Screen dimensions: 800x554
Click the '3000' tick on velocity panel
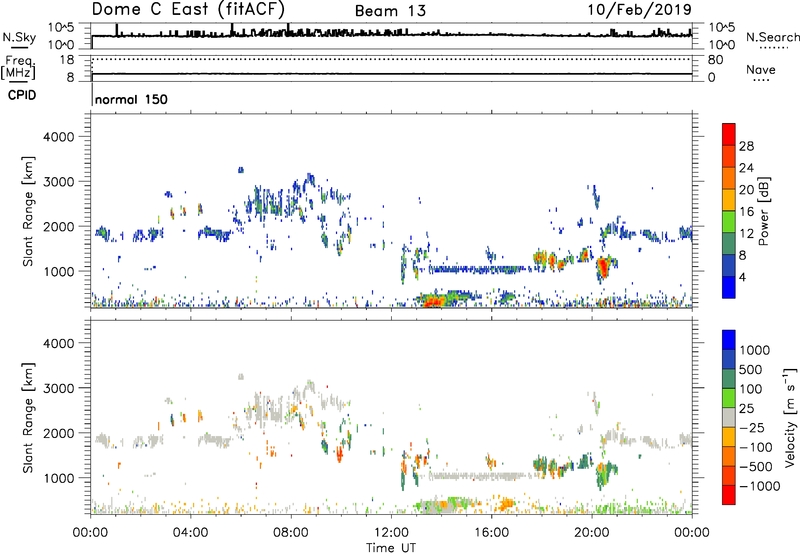59,388
